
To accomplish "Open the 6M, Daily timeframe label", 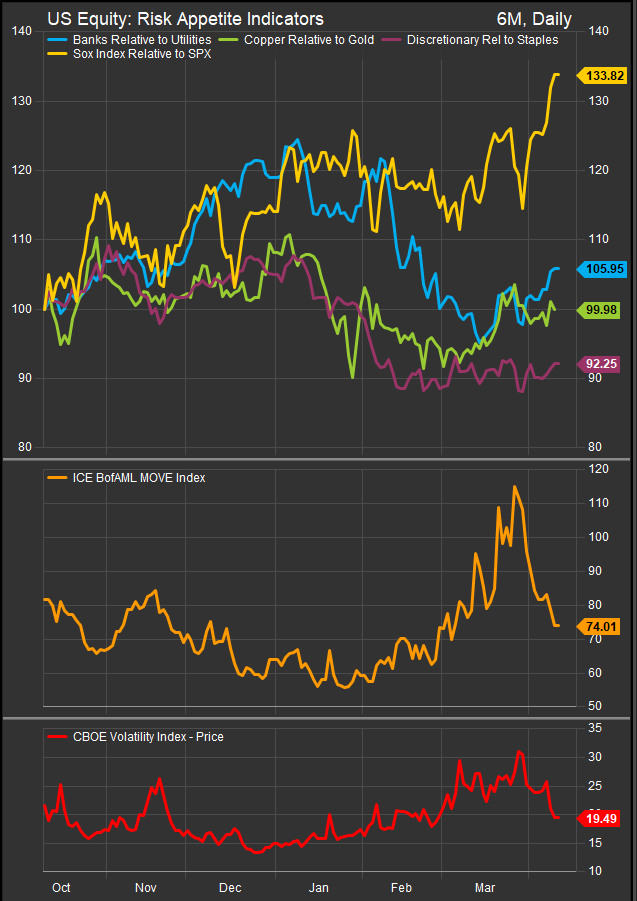I will pyautogui.click(x=544, y=18).
